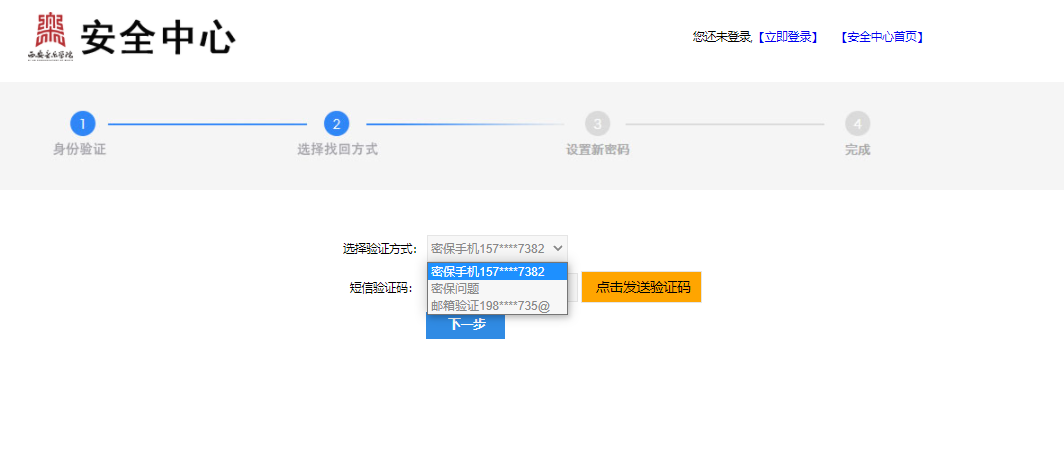
Task: Click step 1 circle icon
Action: 83,124
